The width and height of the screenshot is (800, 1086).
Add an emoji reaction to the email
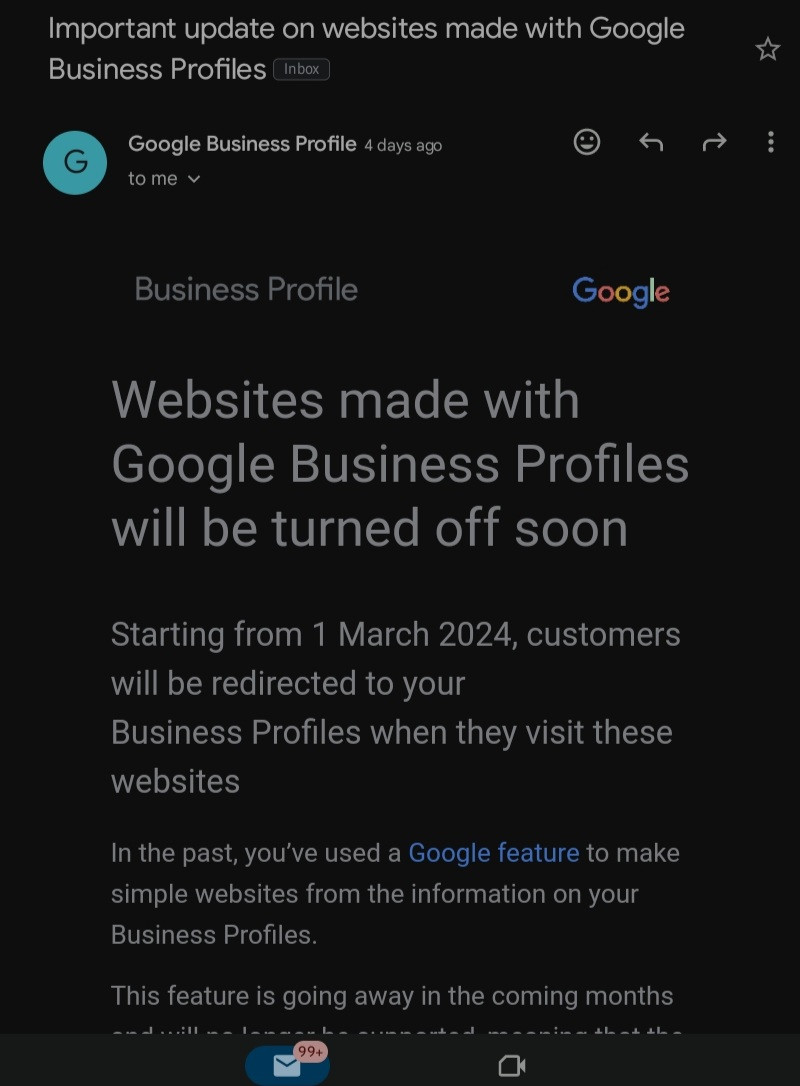587,142
